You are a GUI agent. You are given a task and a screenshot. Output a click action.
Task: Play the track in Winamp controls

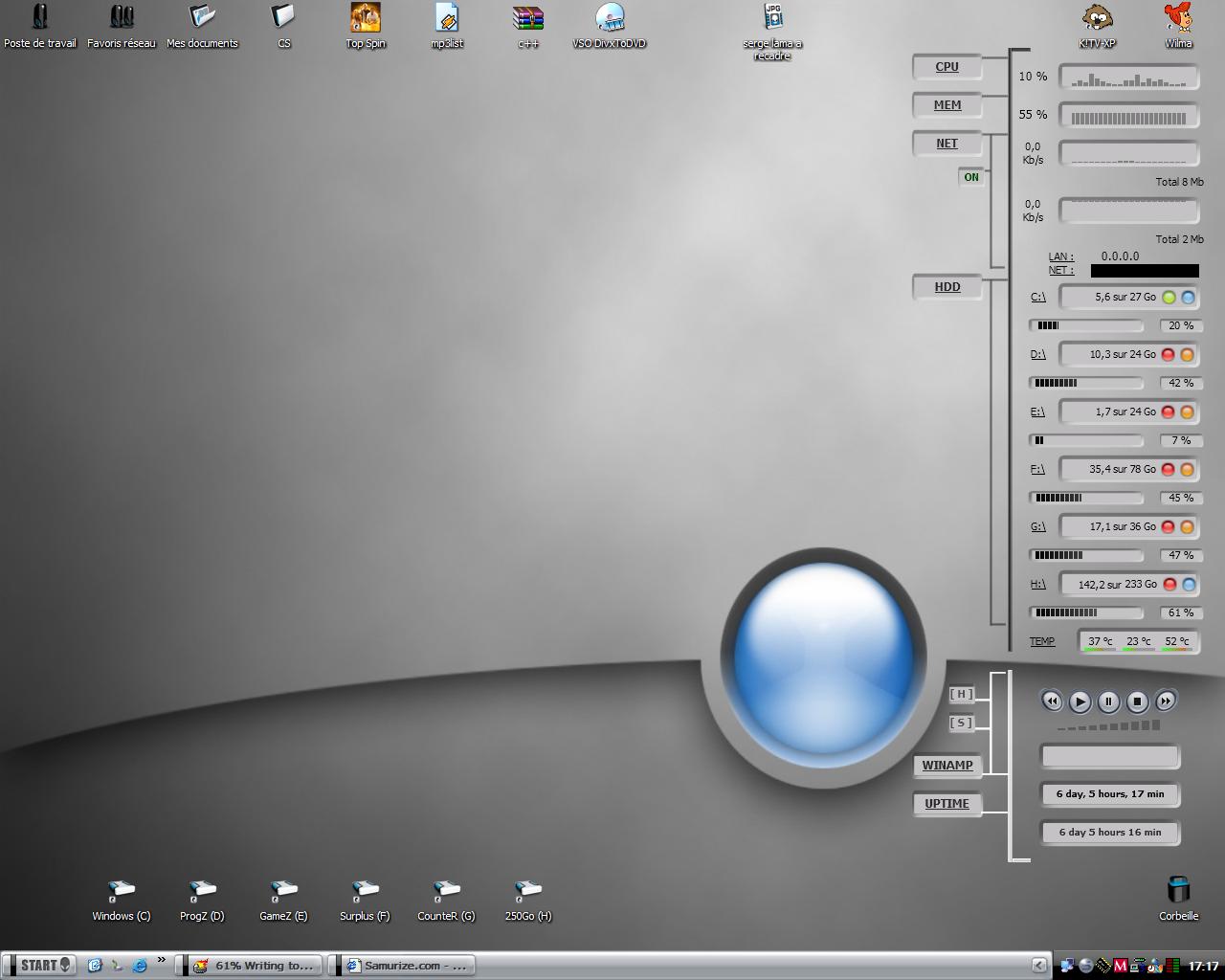point(1080,702)
